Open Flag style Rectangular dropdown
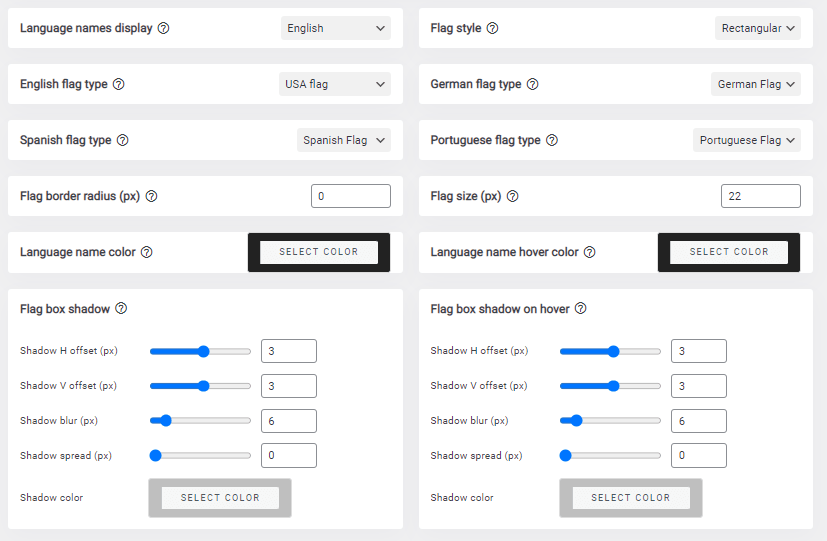 pyautogui.click(x=757, y=28)
